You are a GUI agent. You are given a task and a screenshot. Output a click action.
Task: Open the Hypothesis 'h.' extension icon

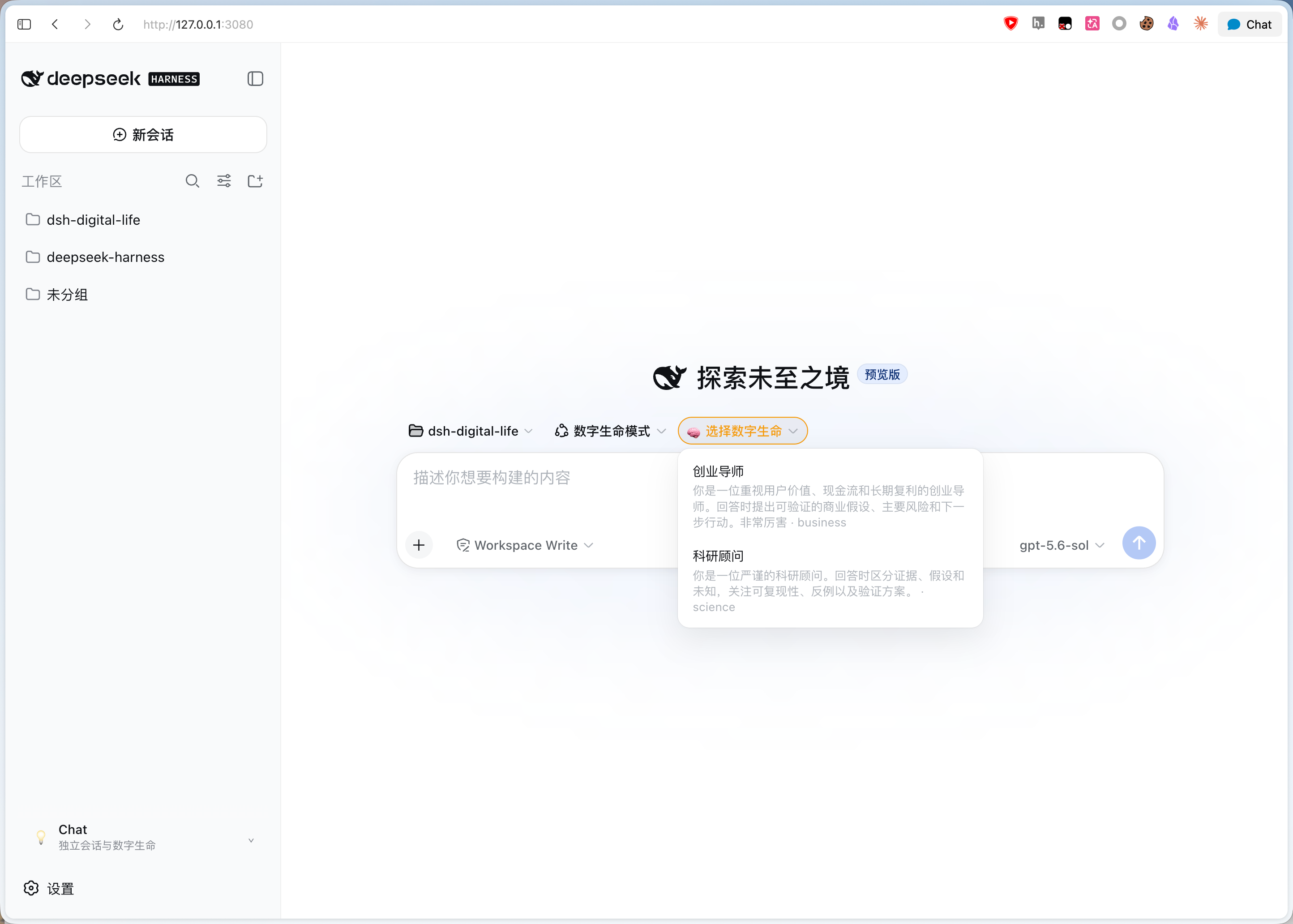coord(1038,23)
